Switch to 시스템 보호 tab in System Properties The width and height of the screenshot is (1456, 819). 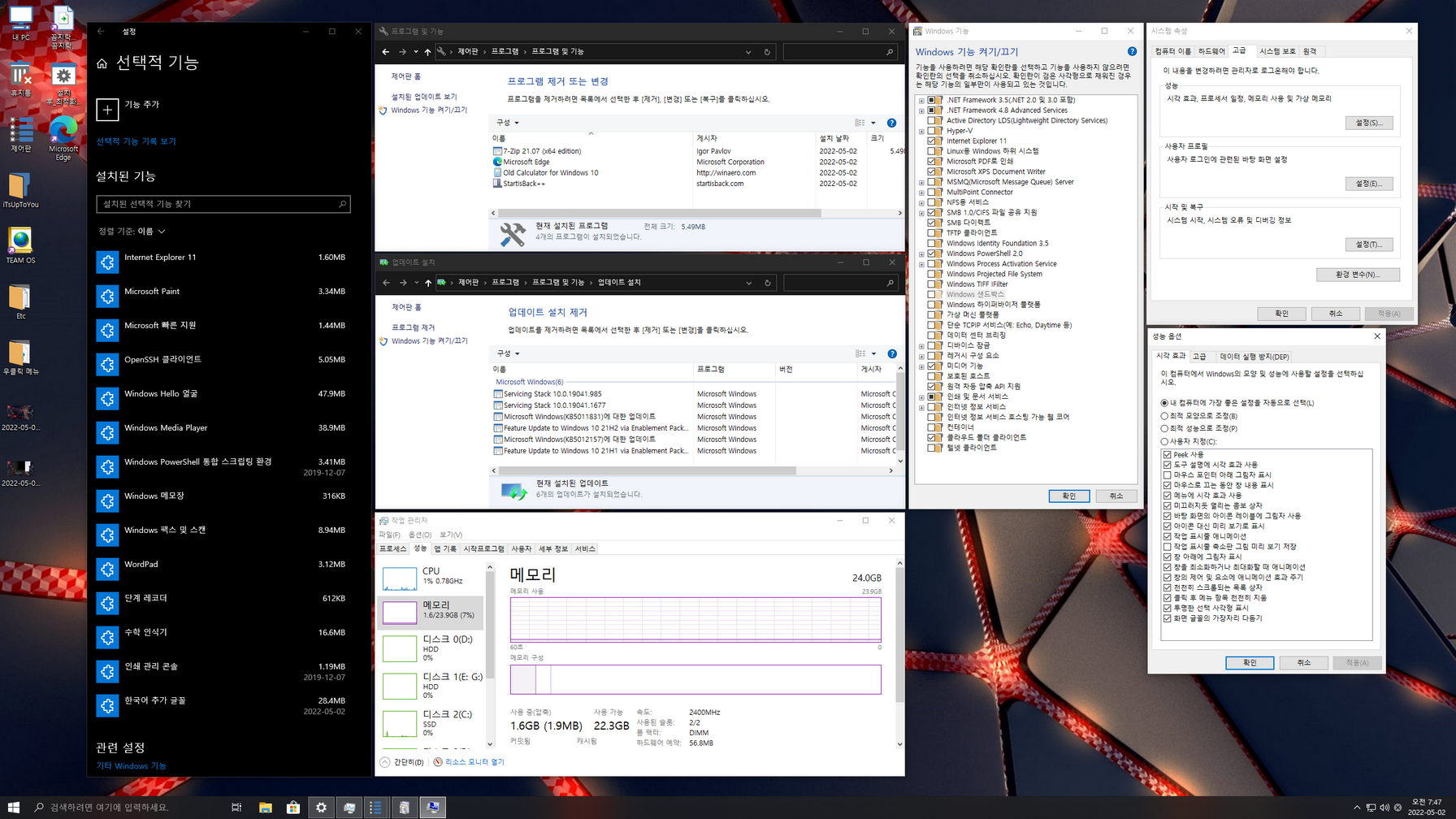(x=1277, y=51)
